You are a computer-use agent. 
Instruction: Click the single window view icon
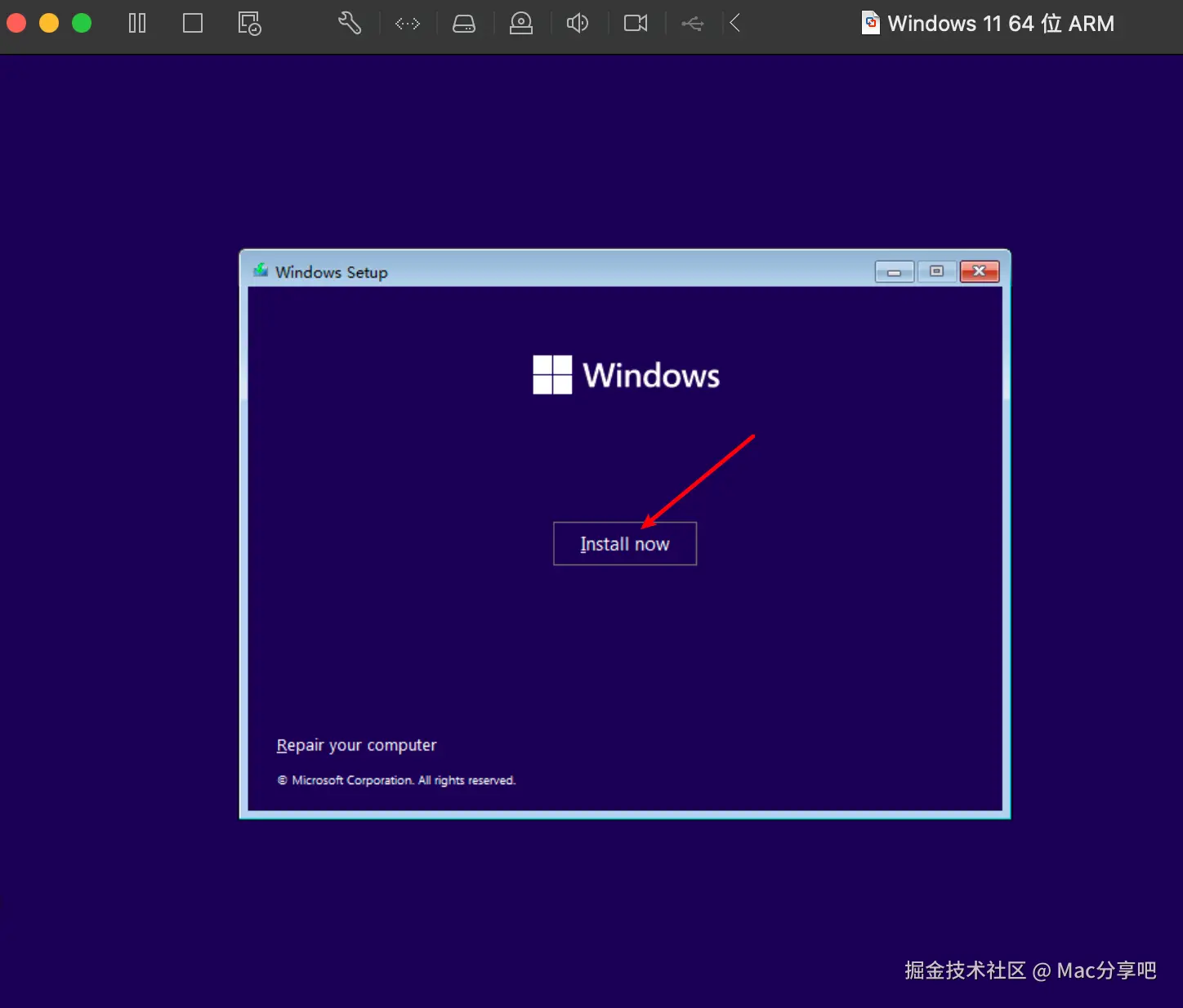click(193, 23)
